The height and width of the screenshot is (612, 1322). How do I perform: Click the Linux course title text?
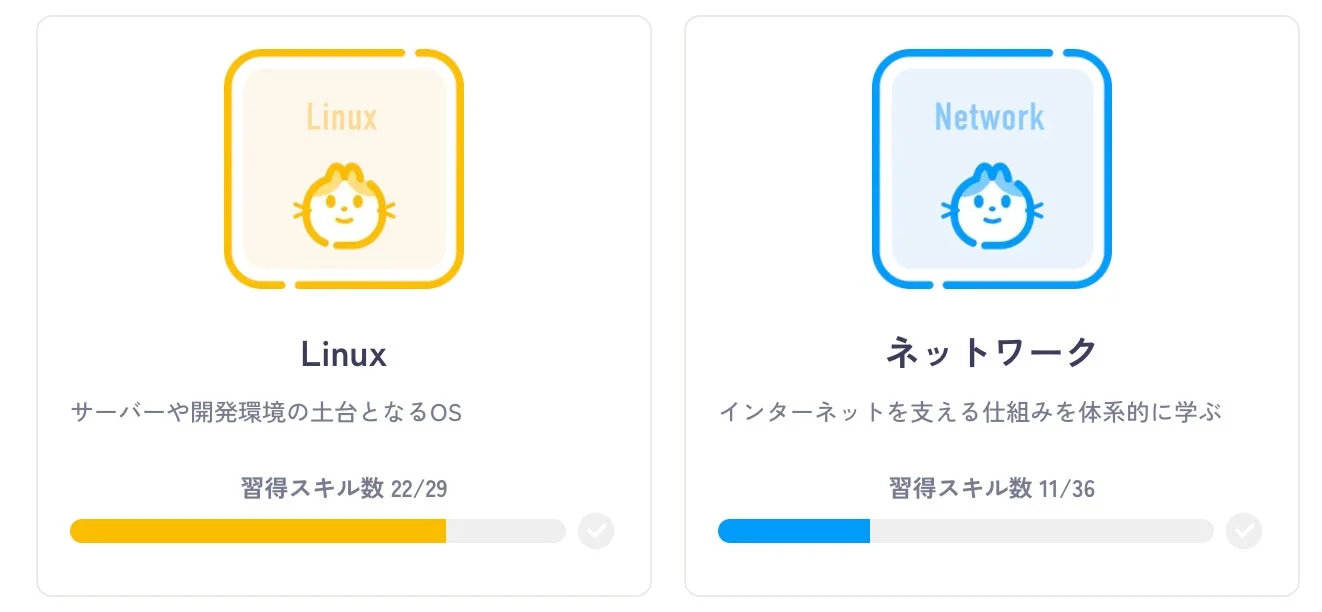tap(344, 354)
